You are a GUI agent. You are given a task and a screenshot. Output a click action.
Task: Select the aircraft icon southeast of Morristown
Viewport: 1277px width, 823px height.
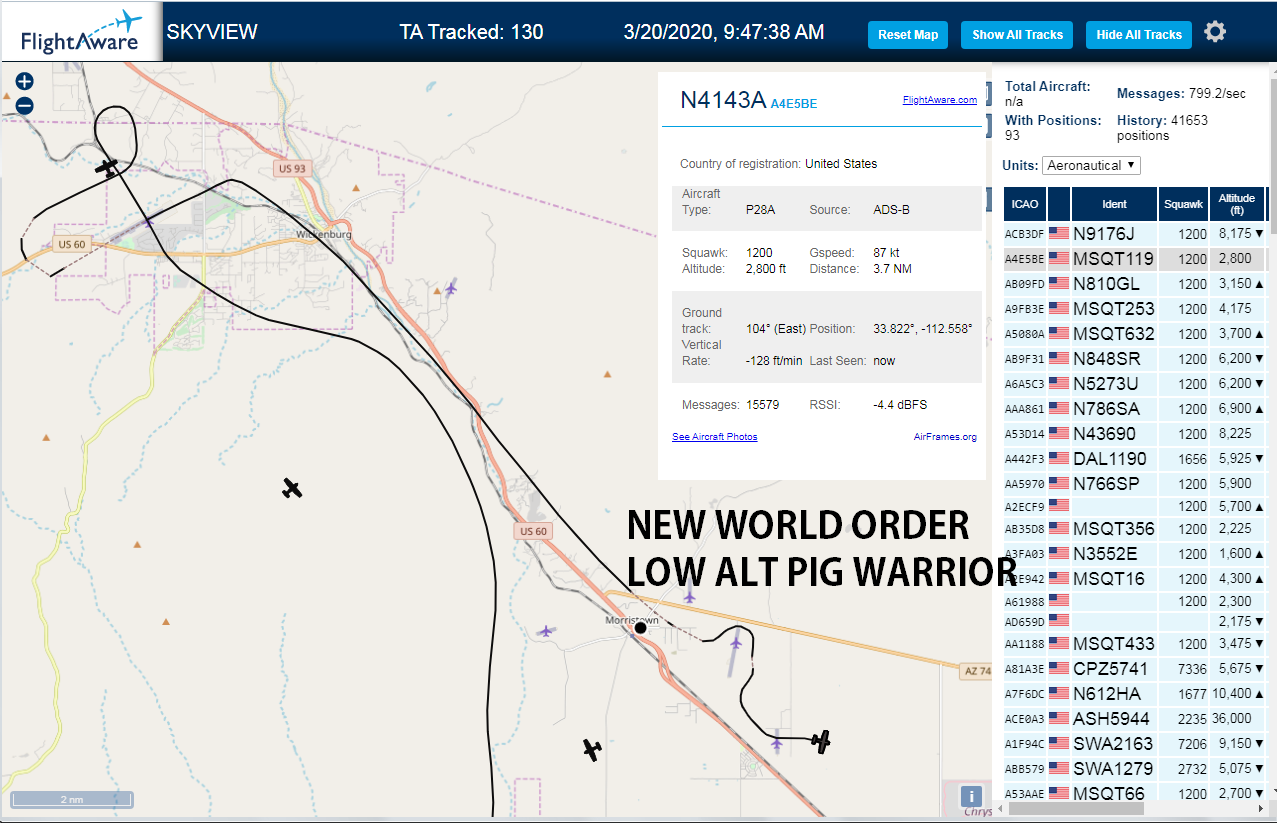[821, 741]
